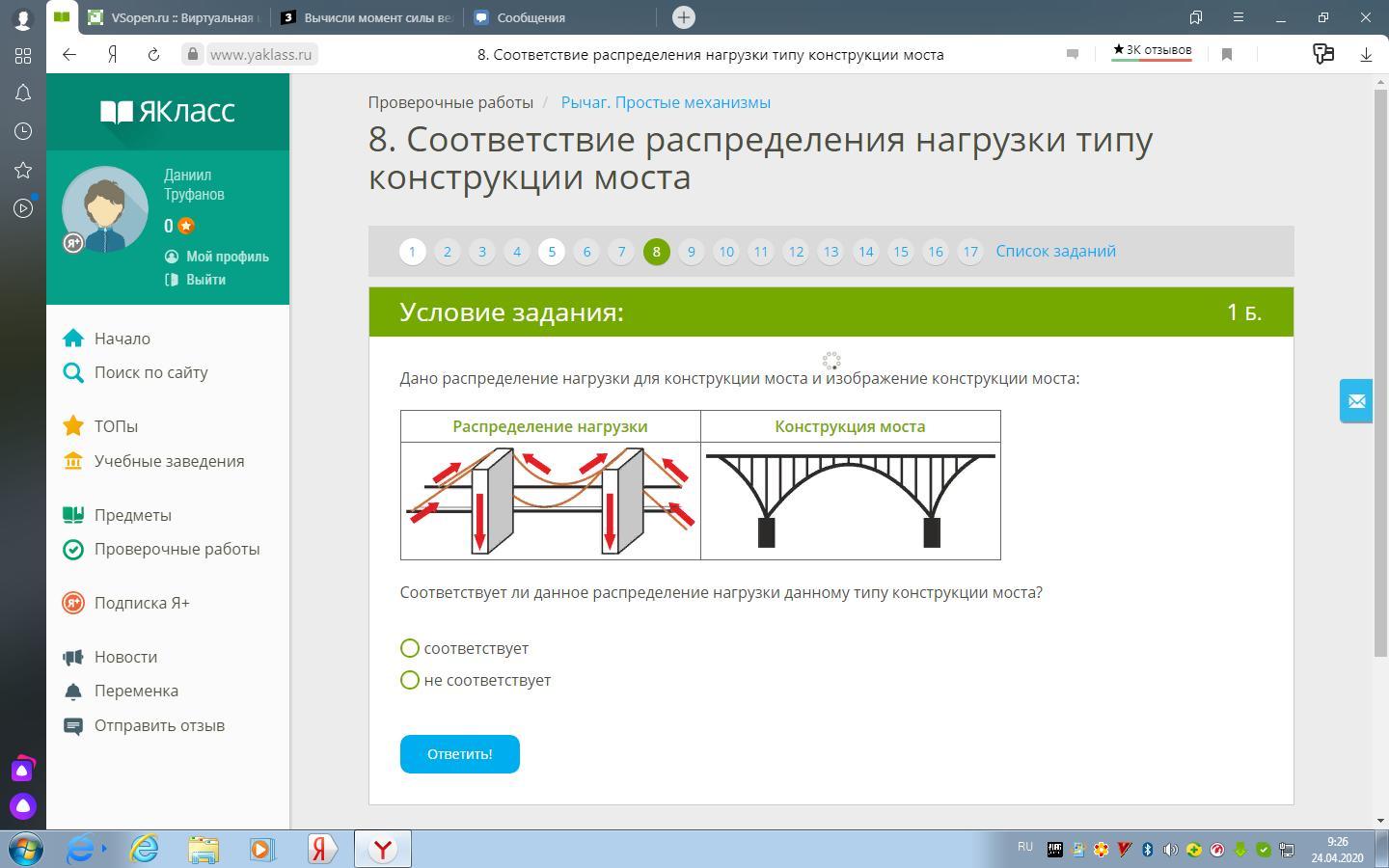
Task: Open the browser downloads icon
Action: pos(1366,55)
